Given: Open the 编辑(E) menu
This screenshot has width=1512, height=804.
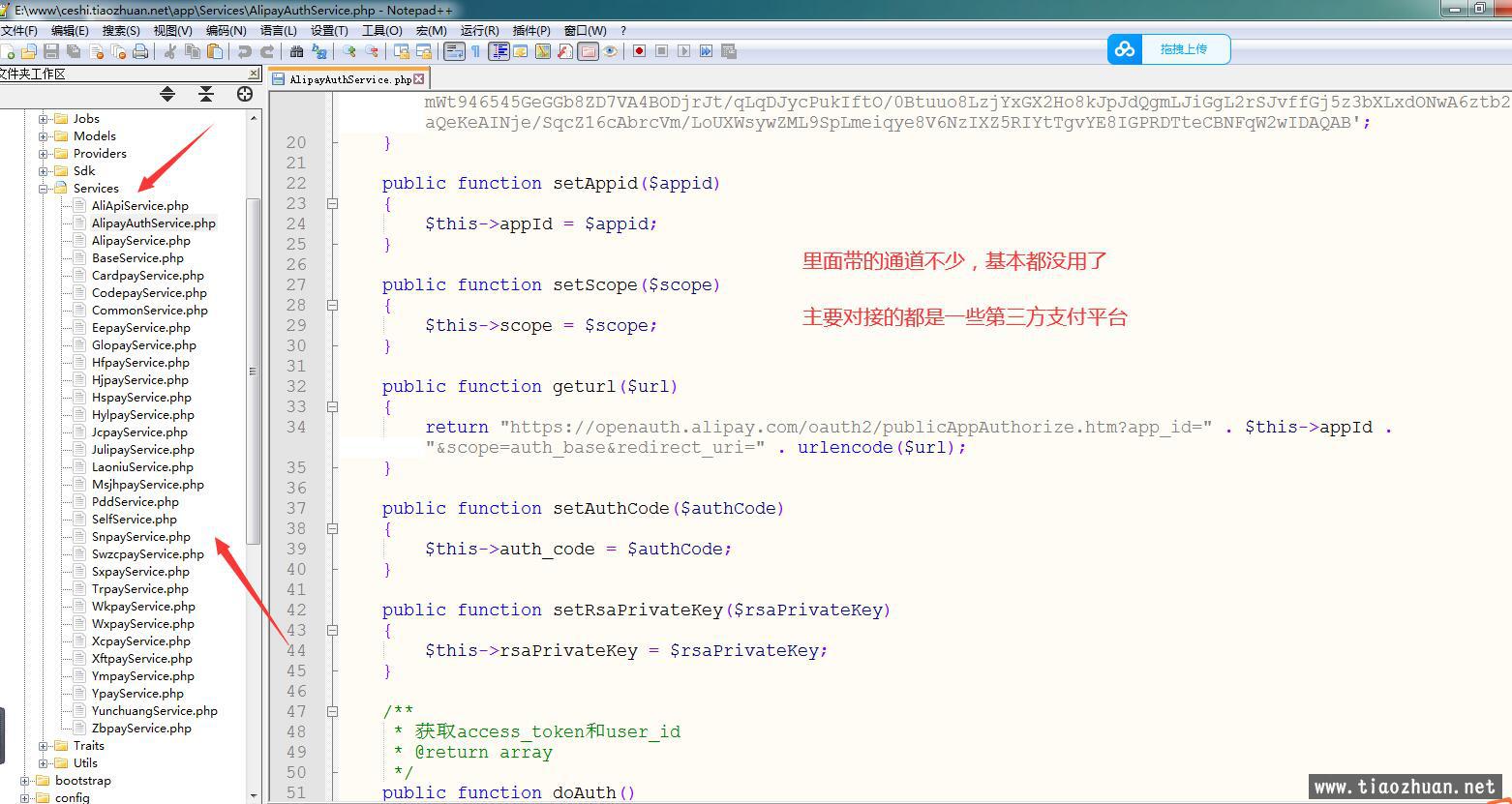Looking at the screenshot, I should tap(70, 31).
